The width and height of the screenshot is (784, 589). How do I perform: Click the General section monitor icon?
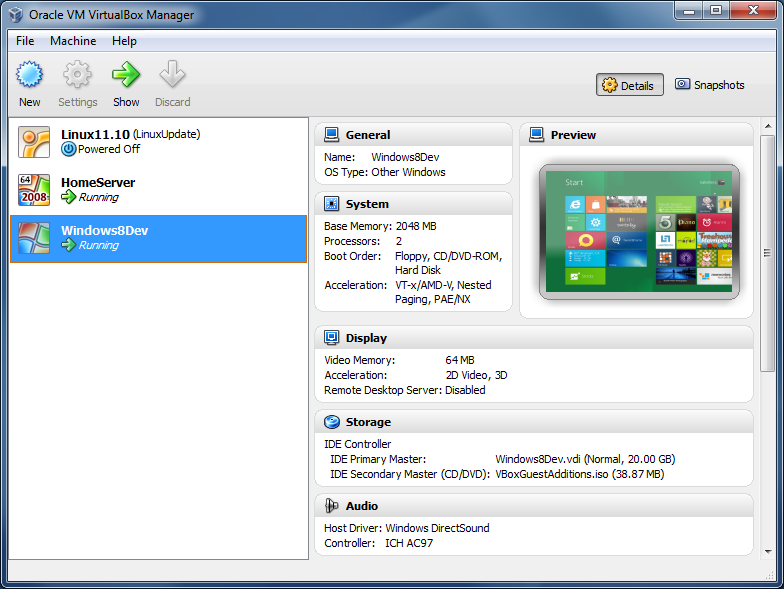(x=332, y=134)
